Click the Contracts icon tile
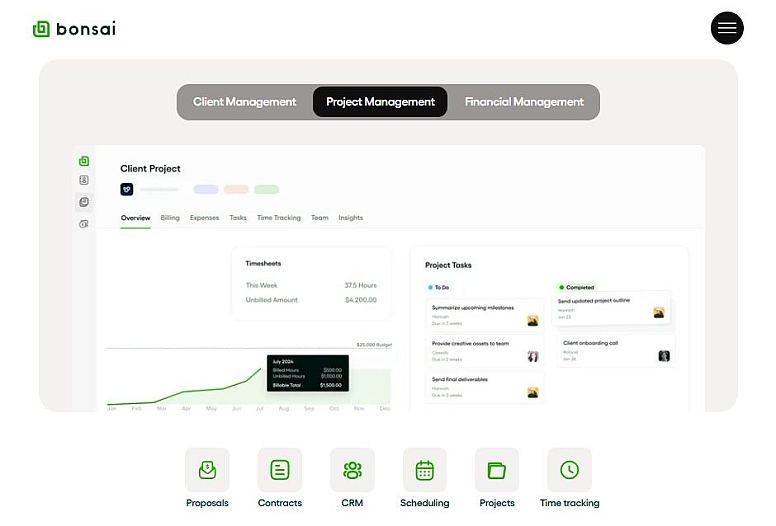 (280, 470)
